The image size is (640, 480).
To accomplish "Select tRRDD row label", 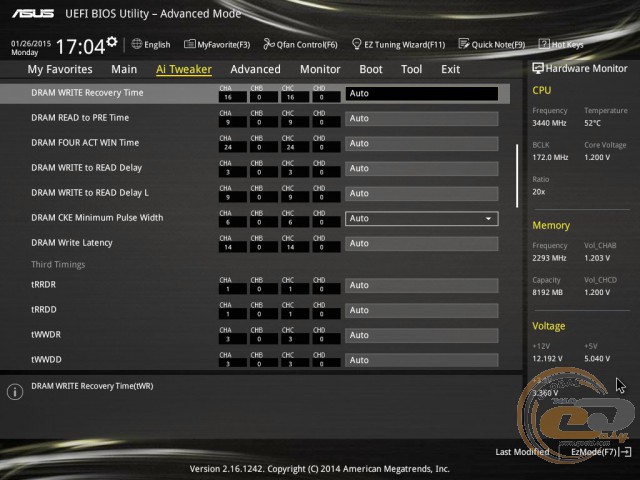I will click(x=44, y=310).
